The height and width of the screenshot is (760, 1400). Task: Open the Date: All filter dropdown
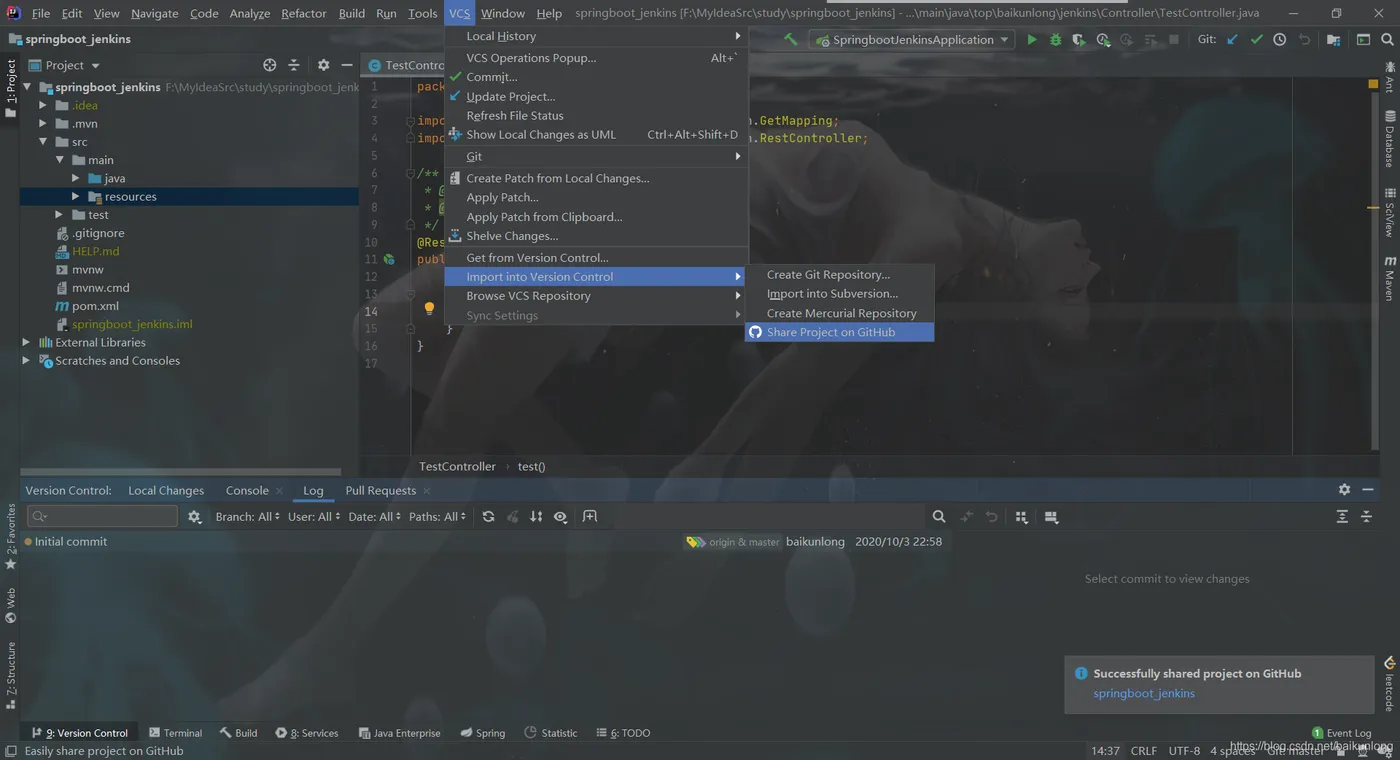[x=375, y=517]
